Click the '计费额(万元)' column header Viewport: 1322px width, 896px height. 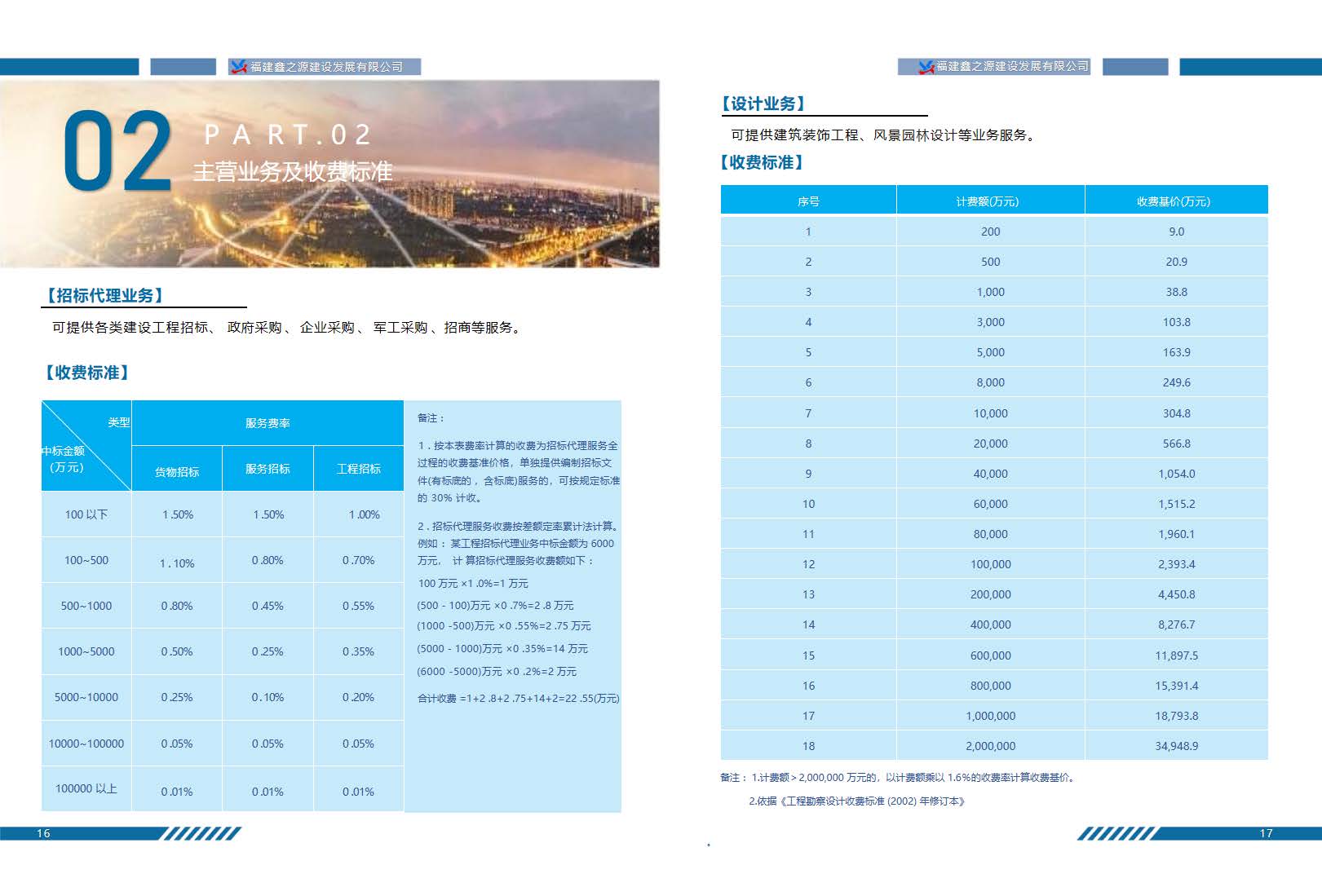coord(990,201)
